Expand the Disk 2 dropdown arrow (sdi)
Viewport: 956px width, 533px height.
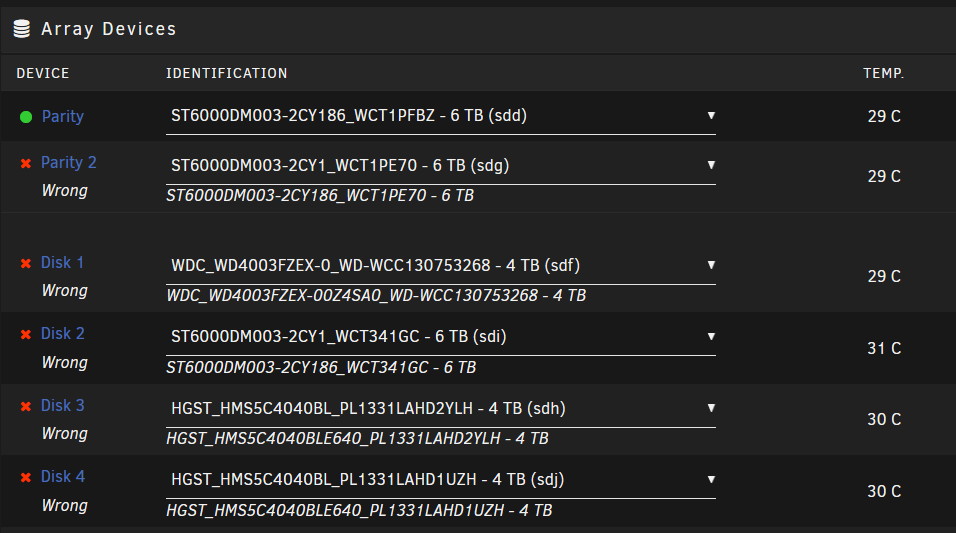coord(711,336)
